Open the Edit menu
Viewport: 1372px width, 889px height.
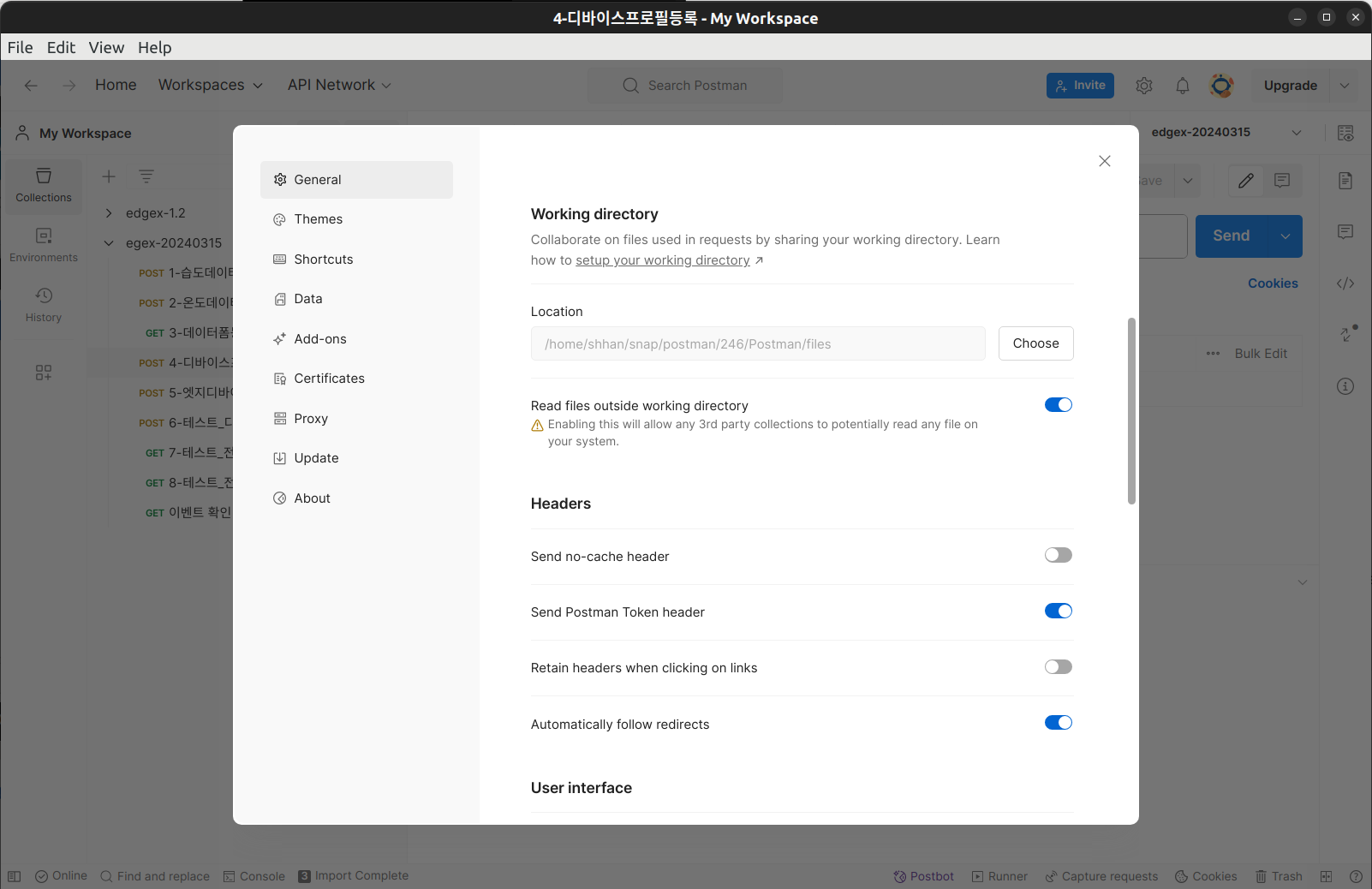coord(61,48)
